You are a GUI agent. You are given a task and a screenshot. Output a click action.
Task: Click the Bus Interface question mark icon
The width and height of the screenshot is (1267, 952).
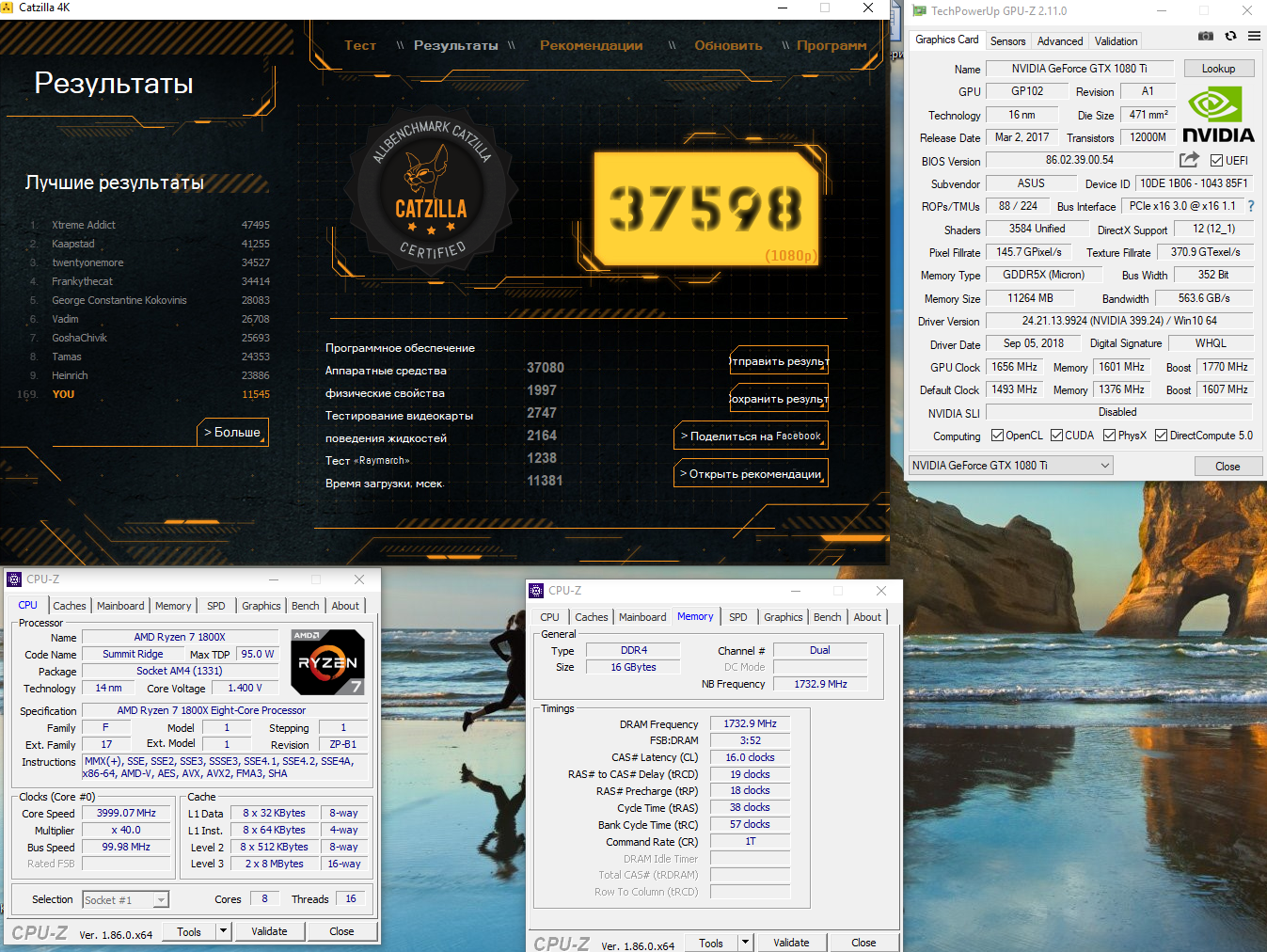pos(1251,206)
